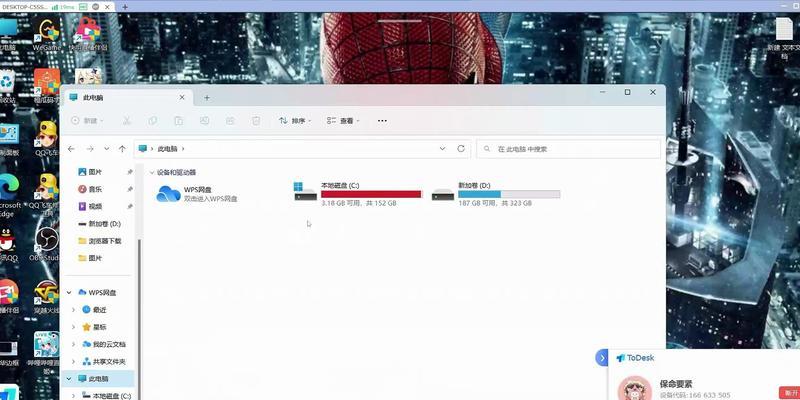Click the 在 此电脑 中搜索 search box

point(568,149)
